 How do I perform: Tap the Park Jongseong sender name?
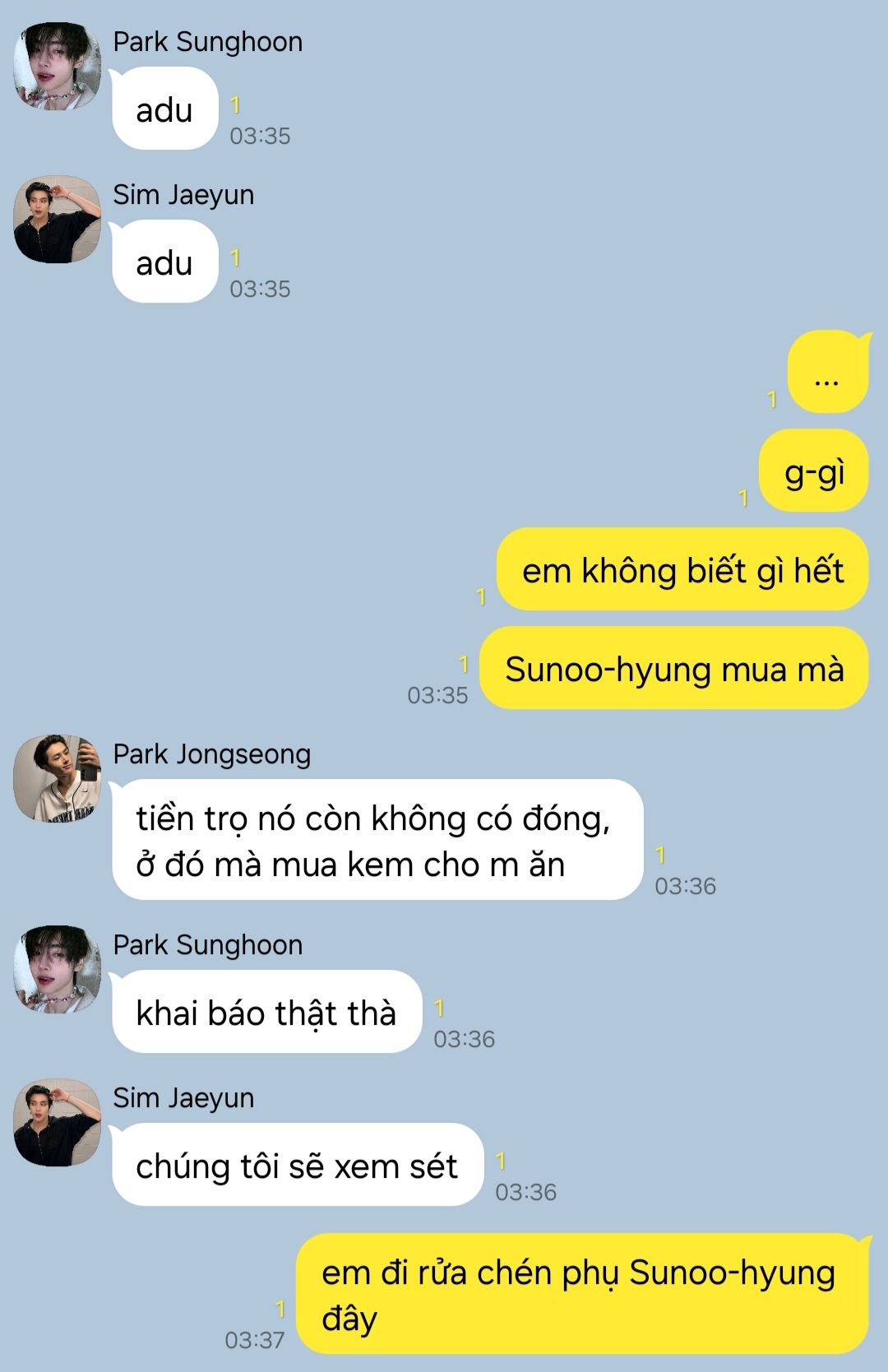click(212, 754)
